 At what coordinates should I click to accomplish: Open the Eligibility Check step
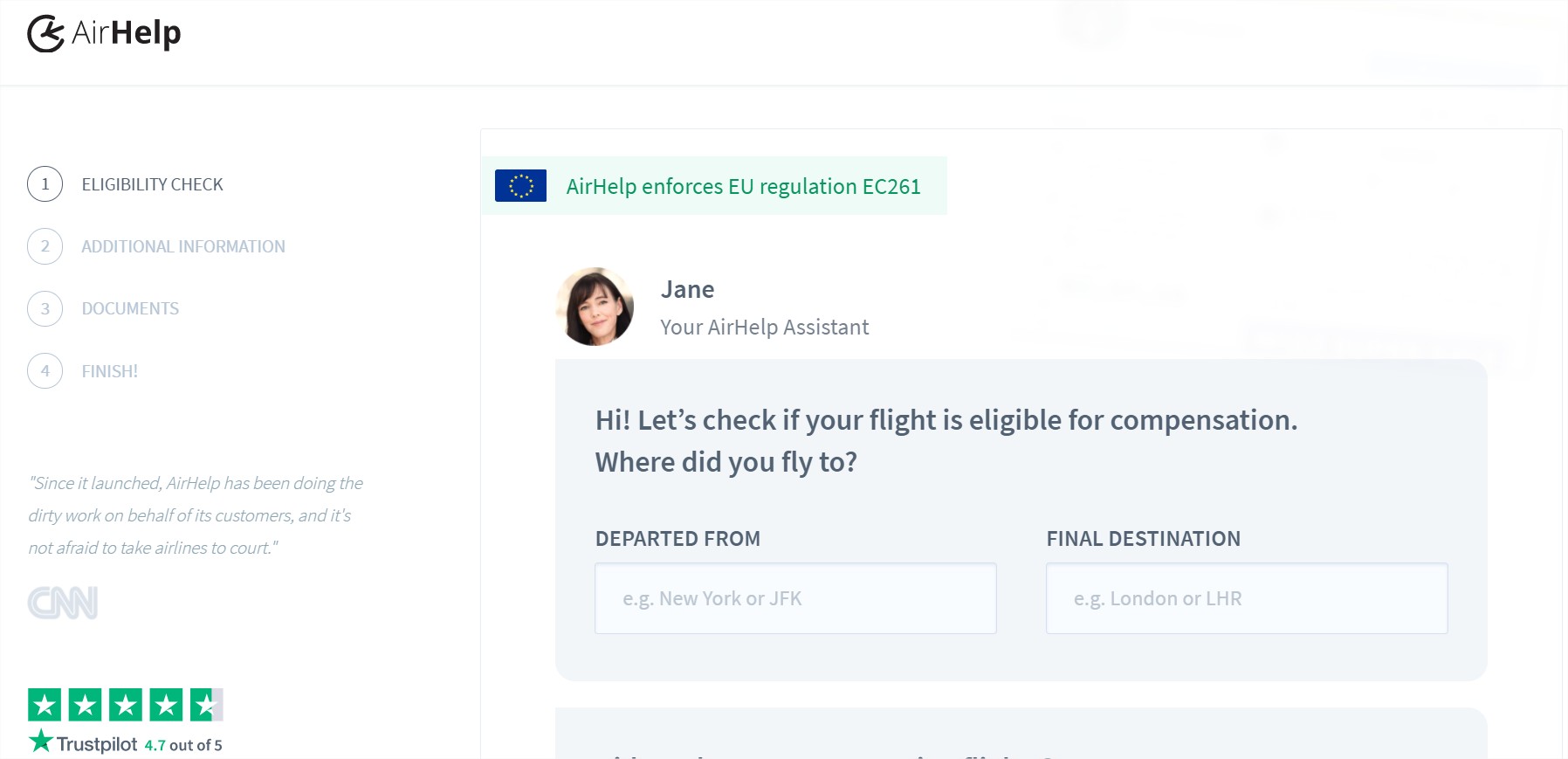coord(153,184)
